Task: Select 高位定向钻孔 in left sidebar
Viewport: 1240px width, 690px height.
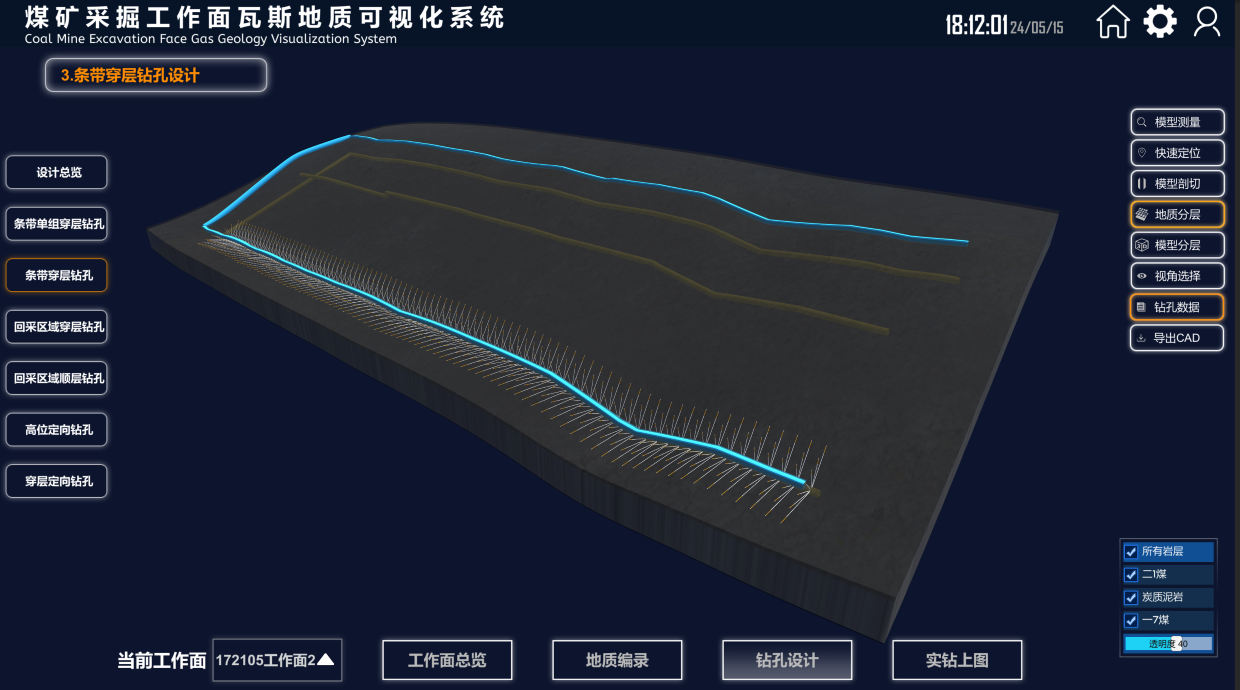Action: pyautogui.click(x=57, y=430)
